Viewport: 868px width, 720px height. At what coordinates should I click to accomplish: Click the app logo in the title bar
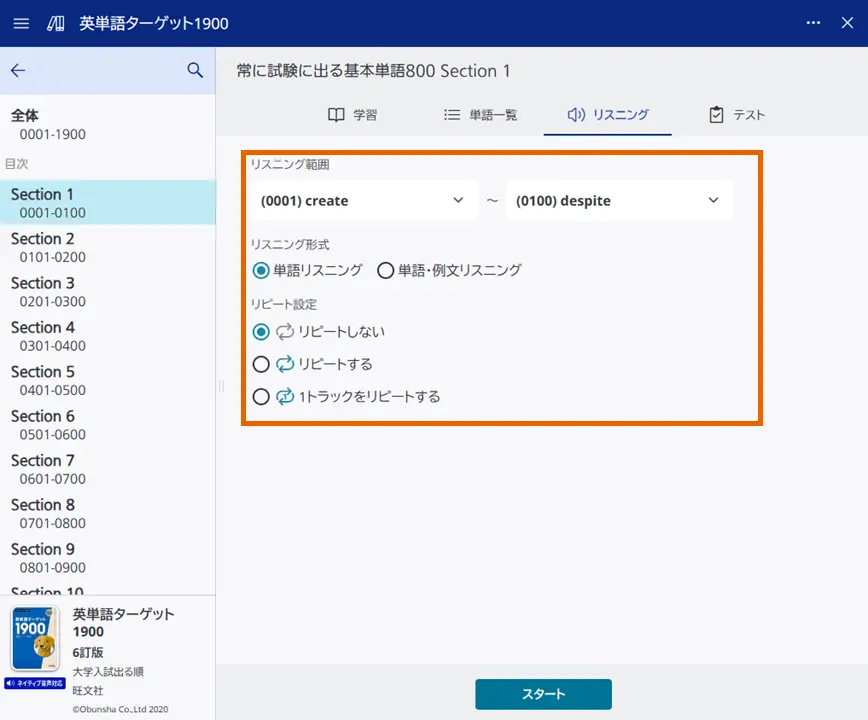pos(54,23)
